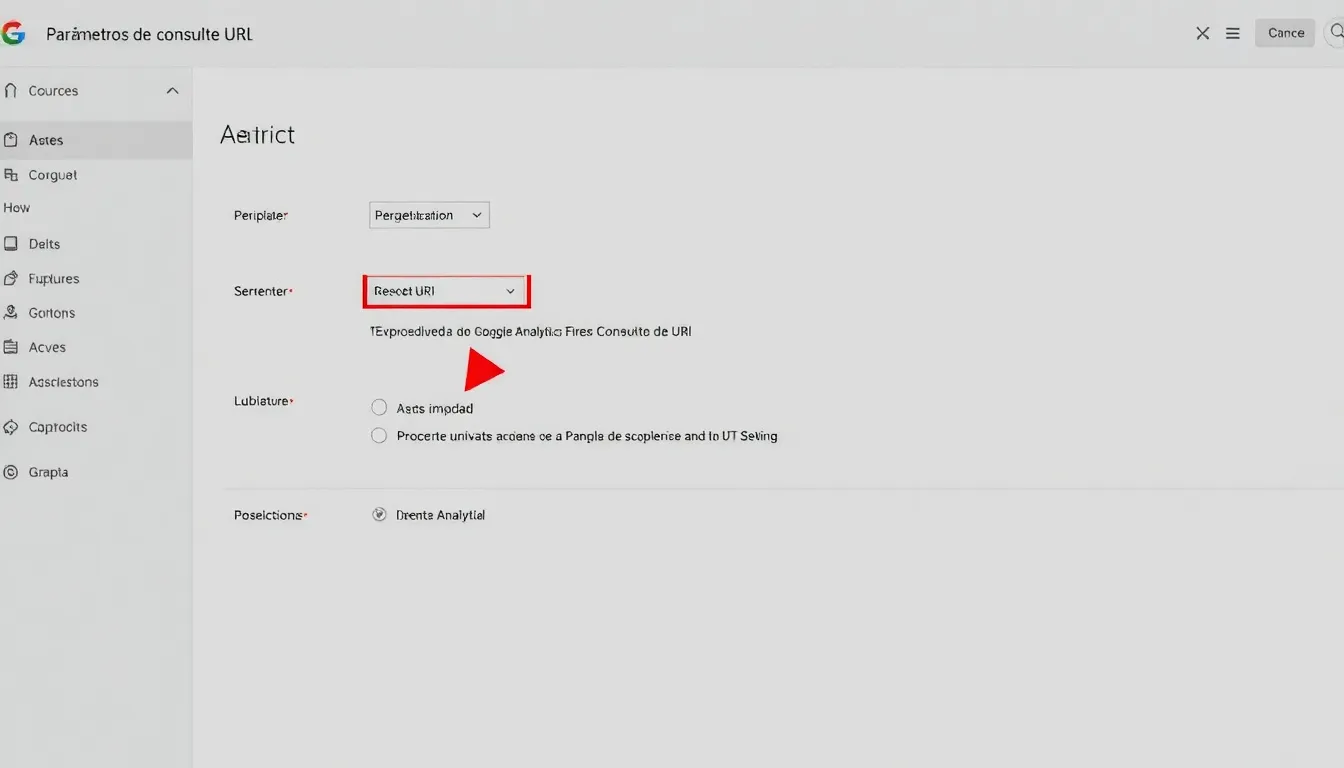Viewport: 1344px width, 768px height.
Task: Click the Cources sidebar icon
Action: pos(11,91)
